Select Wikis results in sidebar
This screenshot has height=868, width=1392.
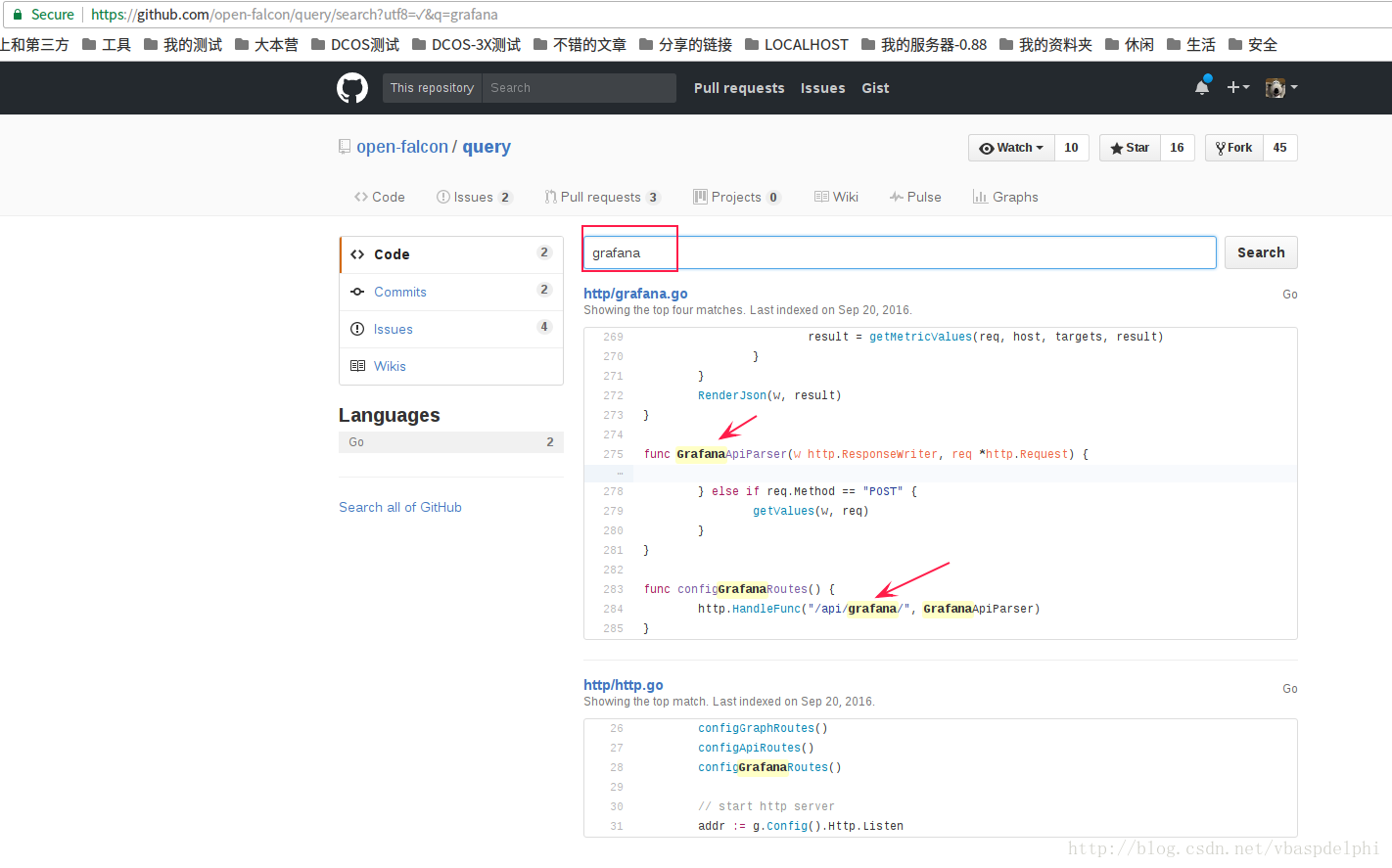(451, 366)
